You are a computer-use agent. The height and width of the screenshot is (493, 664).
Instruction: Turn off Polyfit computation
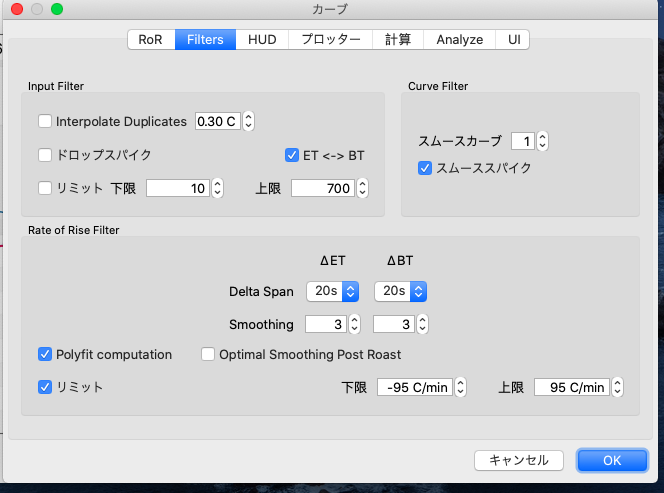45,354
